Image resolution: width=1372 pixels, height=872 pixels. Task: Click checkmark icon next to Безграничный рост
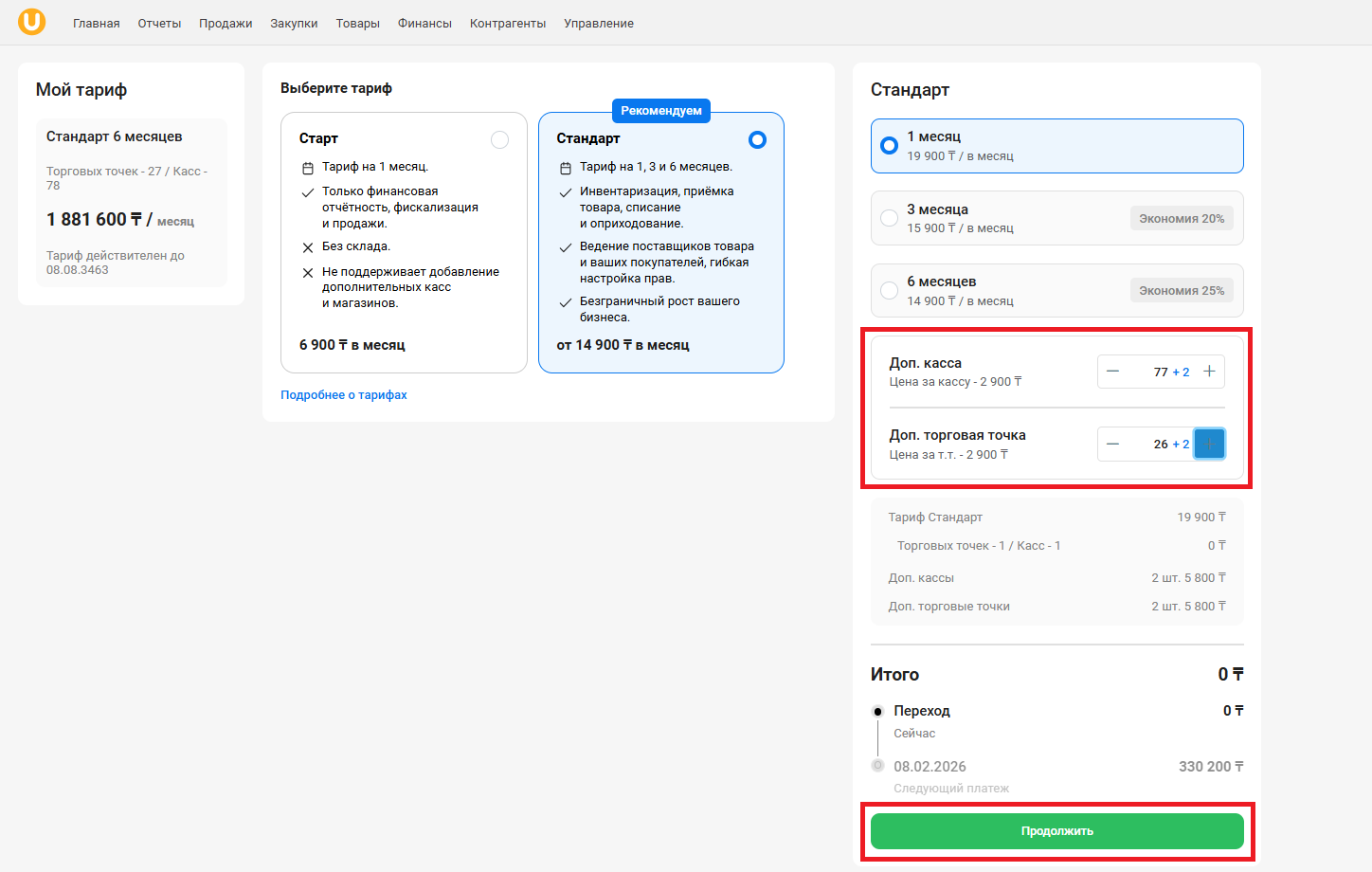pyautogui.click(x=565, y=302)
